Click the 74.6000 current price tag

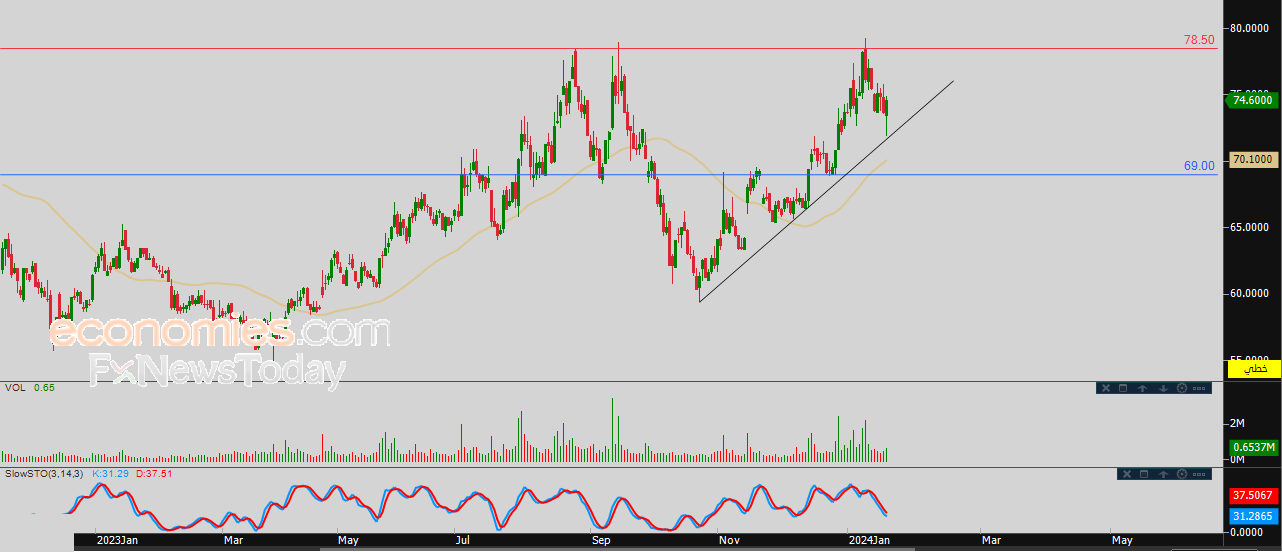pyautogui.click(x=1250, y=99)
